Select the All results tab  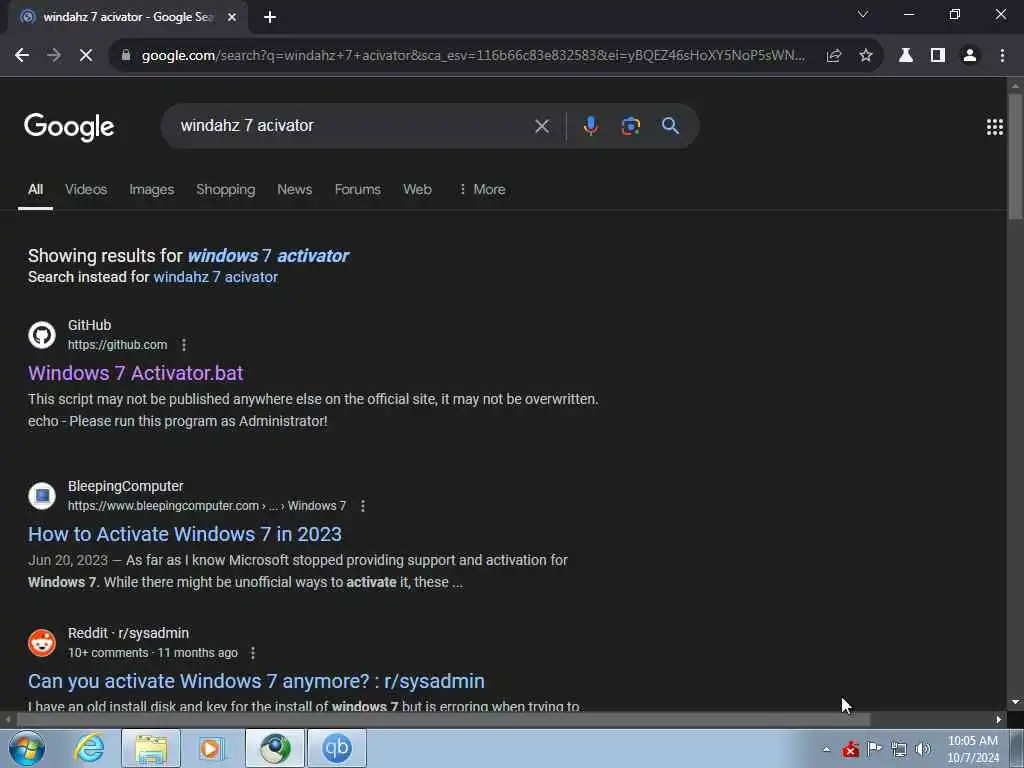coord(35,189)
